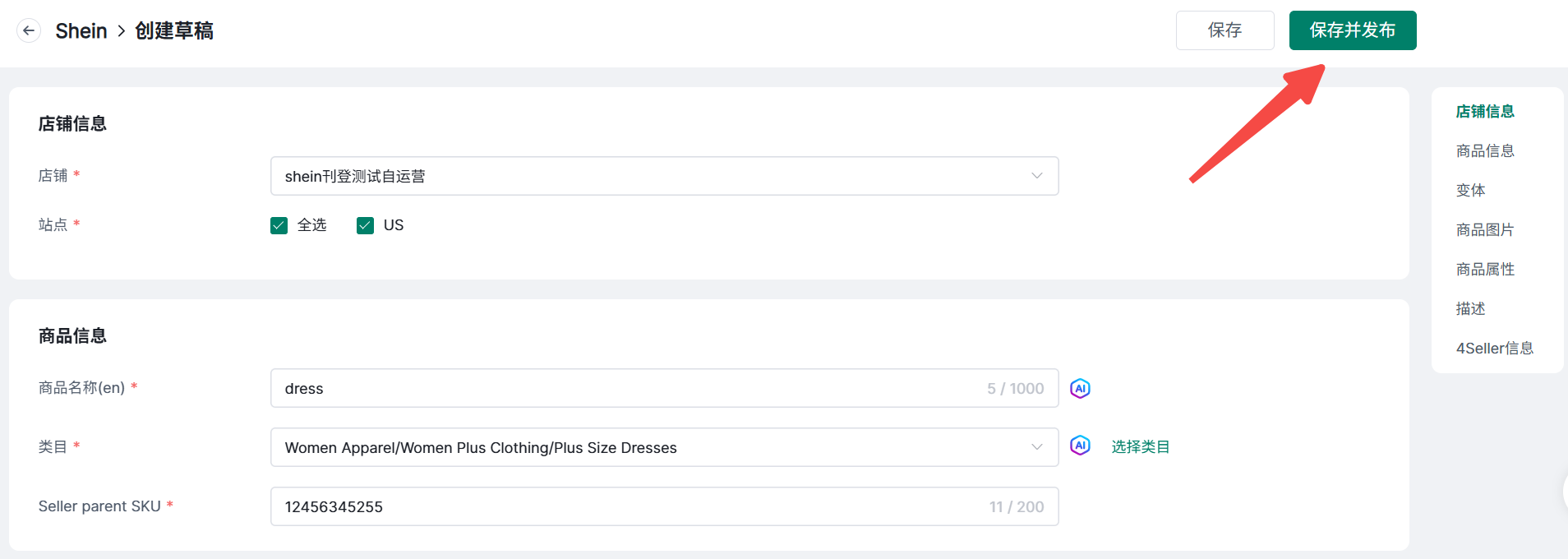This screenshot has width=1568, height=559.
Task: Click 保存并发布 to publish
Action: [1352, 30]
